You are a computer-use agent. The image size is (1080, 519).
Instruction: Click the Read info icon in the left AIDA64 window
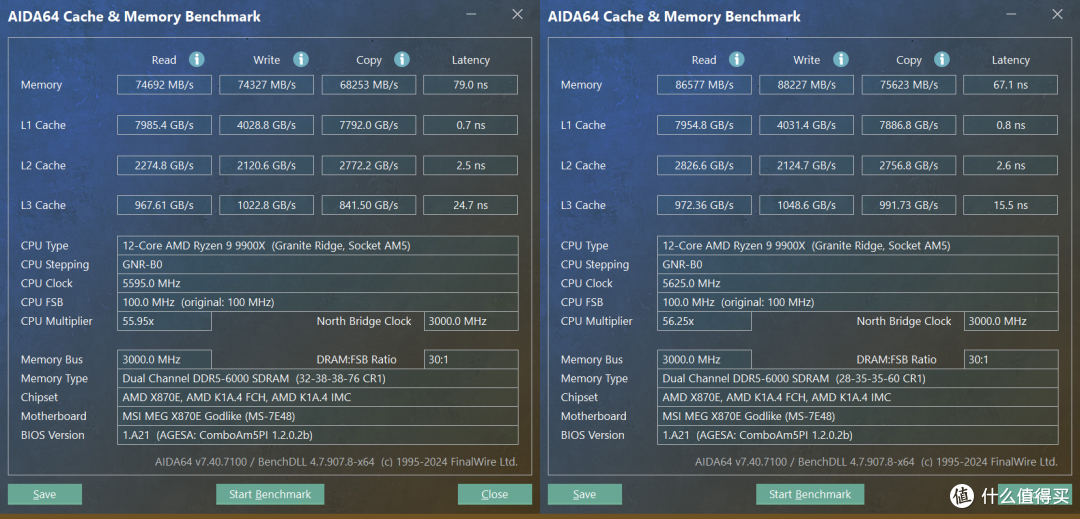(196, 59)
